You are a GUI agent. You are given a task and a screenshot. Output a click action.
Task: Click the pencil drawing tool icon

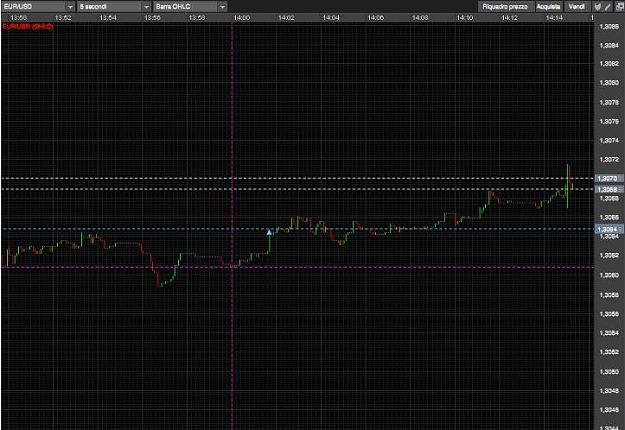pos(608,7)
